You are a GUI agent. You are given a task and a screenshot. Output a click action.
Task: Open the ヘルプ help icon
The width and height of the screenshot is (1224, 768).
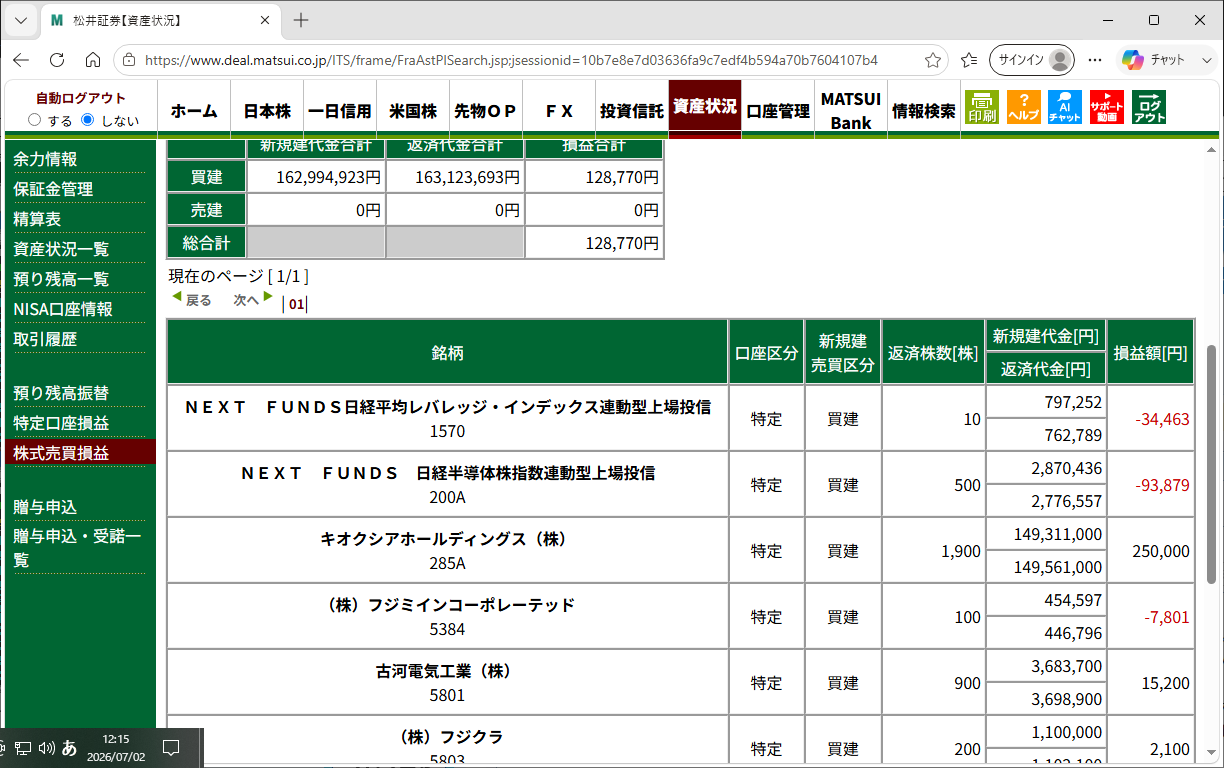pyautogui.click(x=1023, y=106)
